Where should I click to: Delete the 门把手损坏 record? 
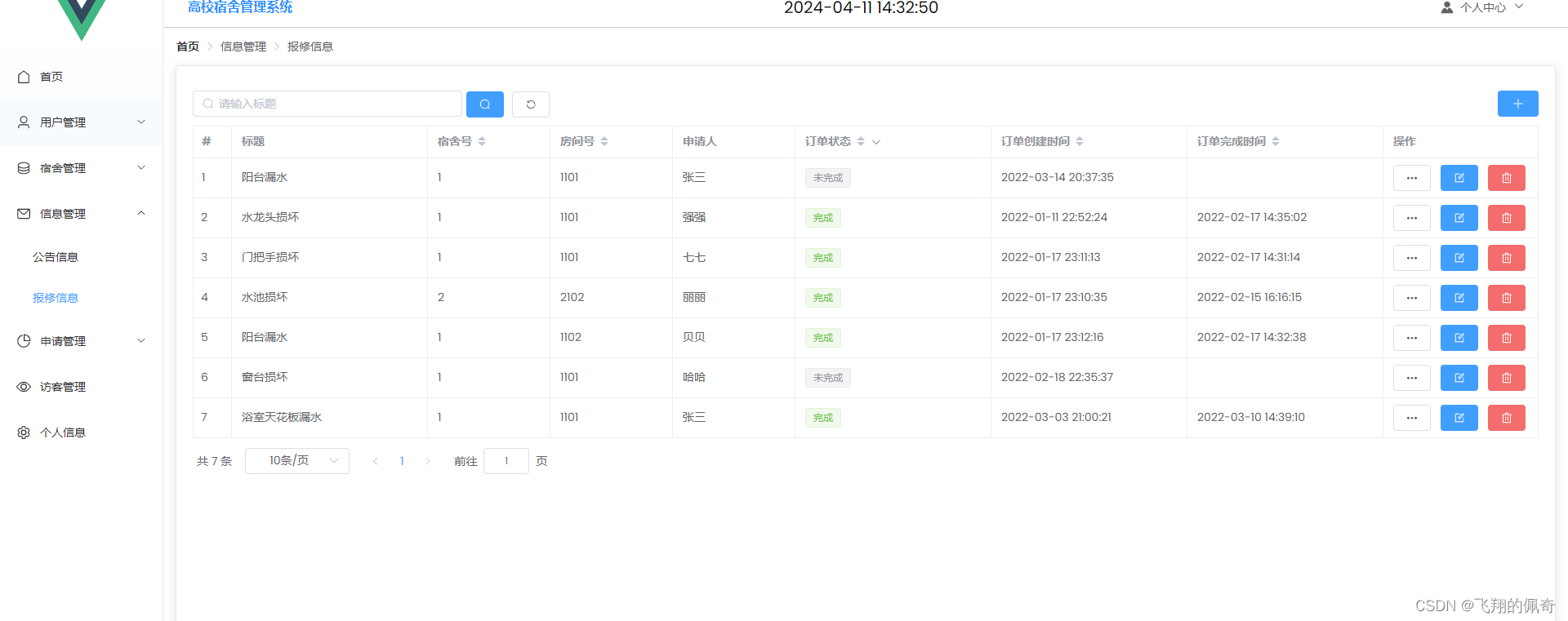pyautogui.click(x=1506, y=258)
